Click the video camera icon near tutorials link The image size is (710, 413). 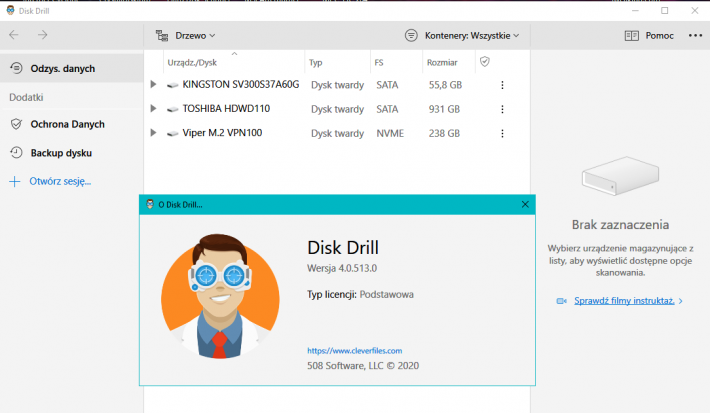561,301
